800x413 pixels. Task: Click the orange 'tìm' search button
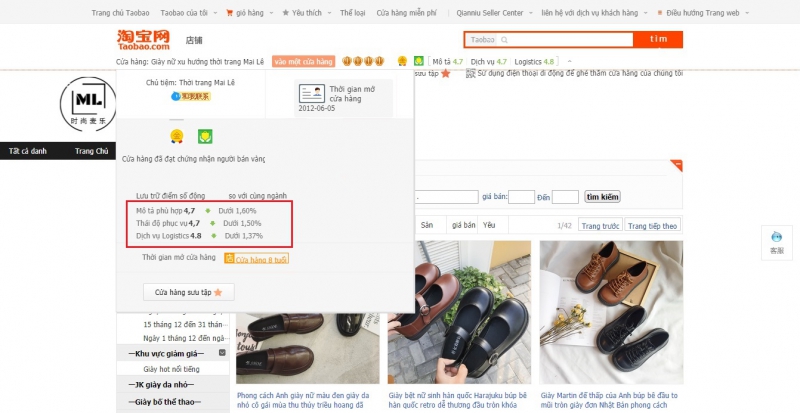coord(658,40)
